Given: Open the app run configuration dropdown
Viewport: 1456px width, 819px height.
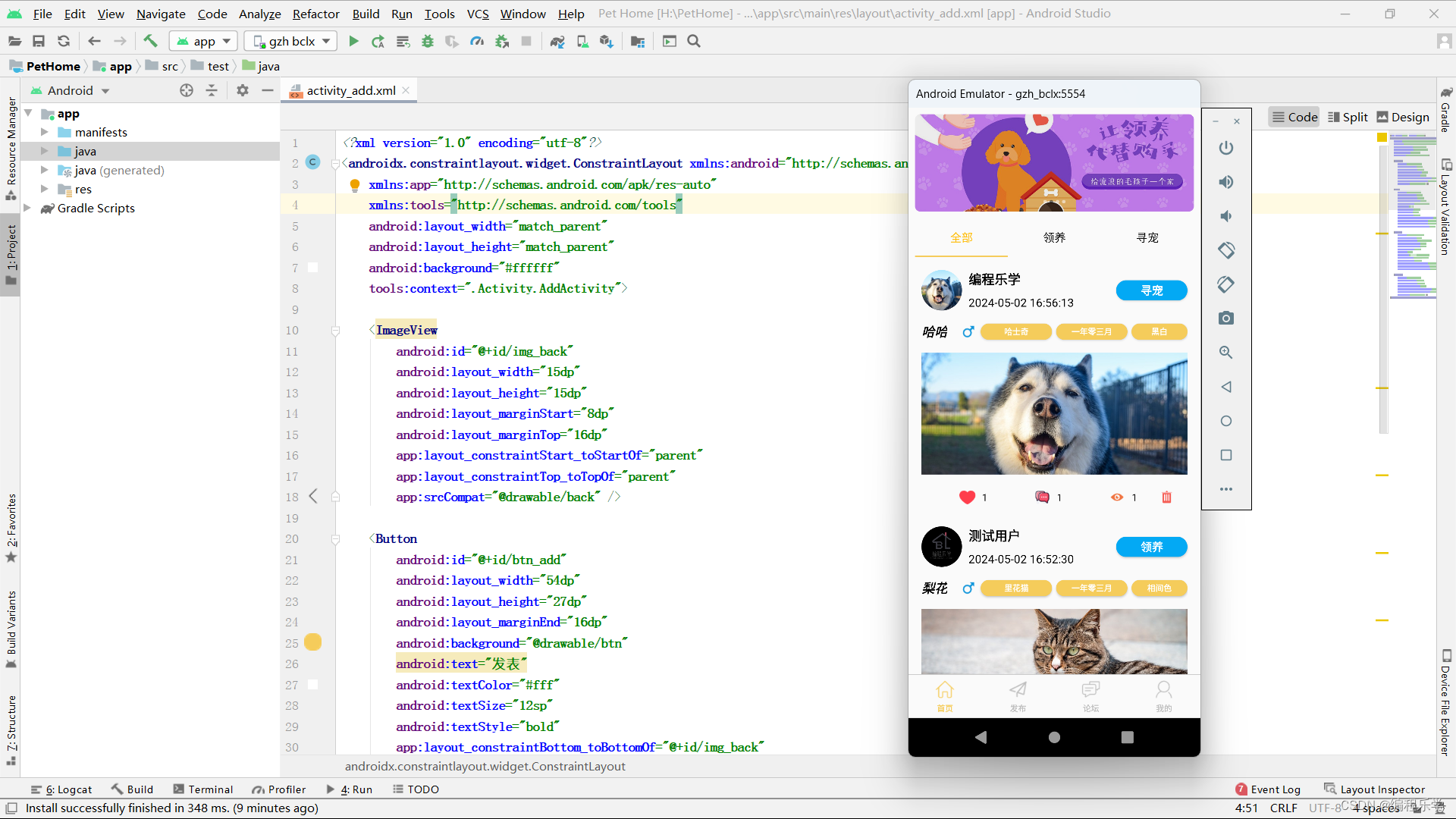Looking at the screenshot, I should [x=203, y=42].
